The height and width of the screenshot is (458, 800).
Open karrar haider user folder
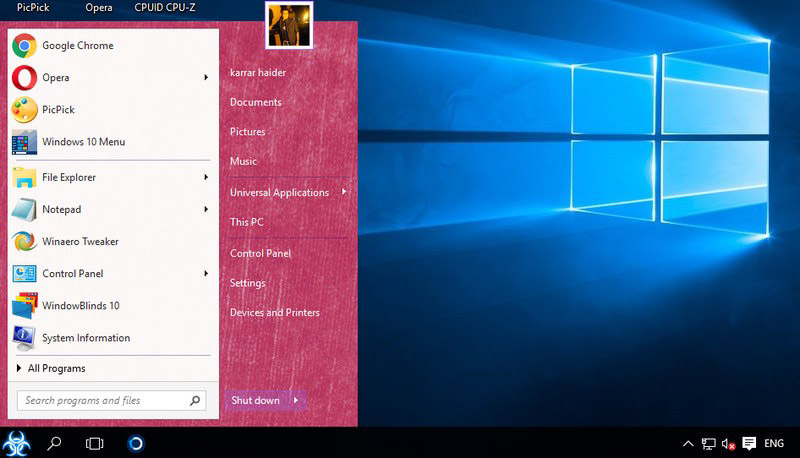(258, 72)
